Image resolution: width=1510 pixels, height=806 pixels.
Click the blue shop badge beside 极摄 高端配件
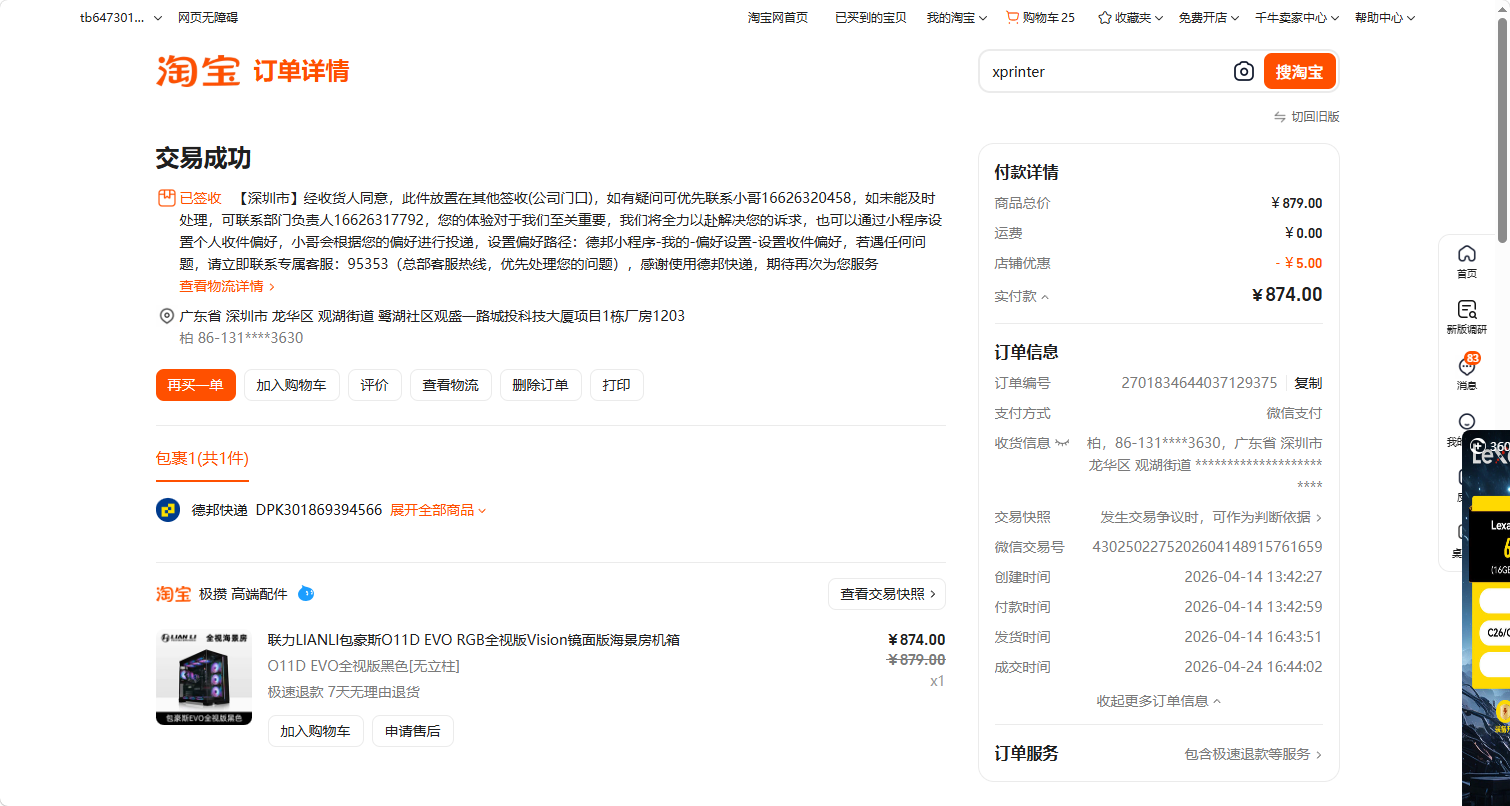(x=307, y=594)
